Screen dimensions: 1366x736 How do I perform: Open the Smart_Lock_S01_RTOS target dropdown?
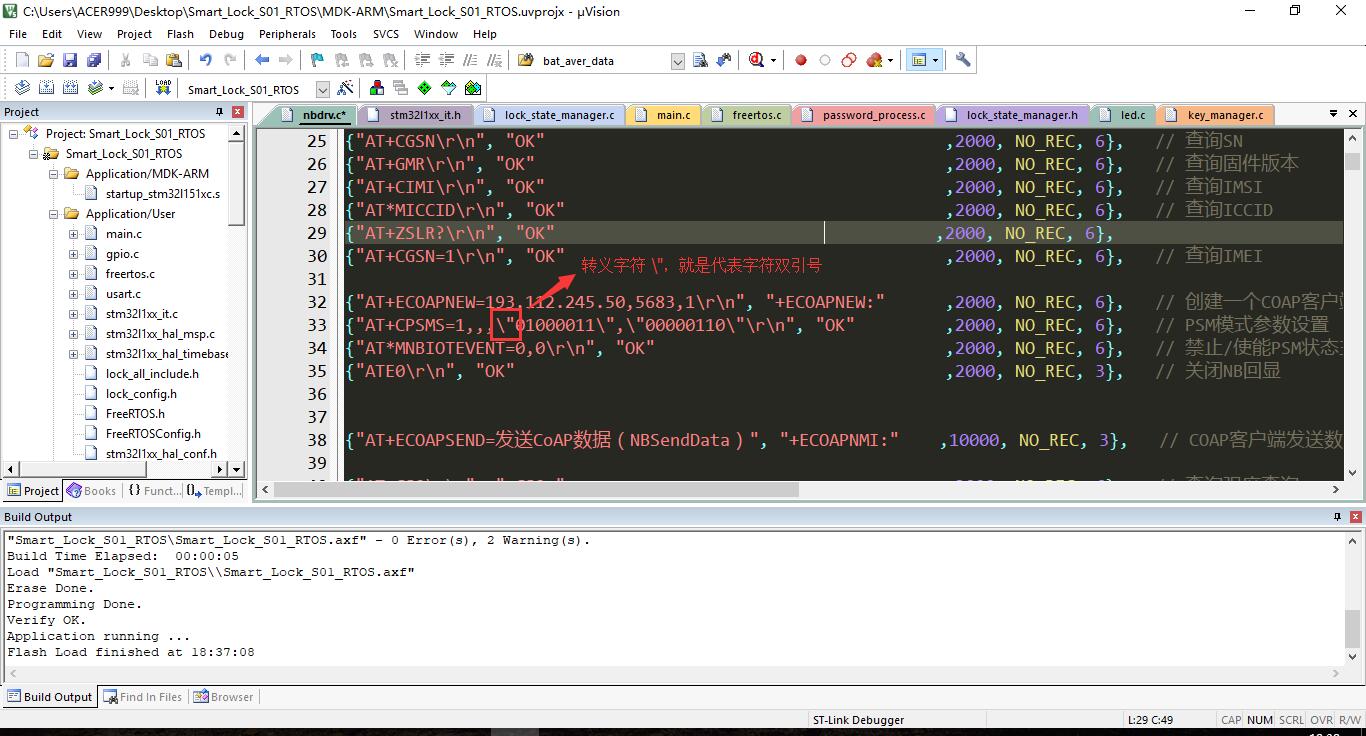tap(322, 89)
